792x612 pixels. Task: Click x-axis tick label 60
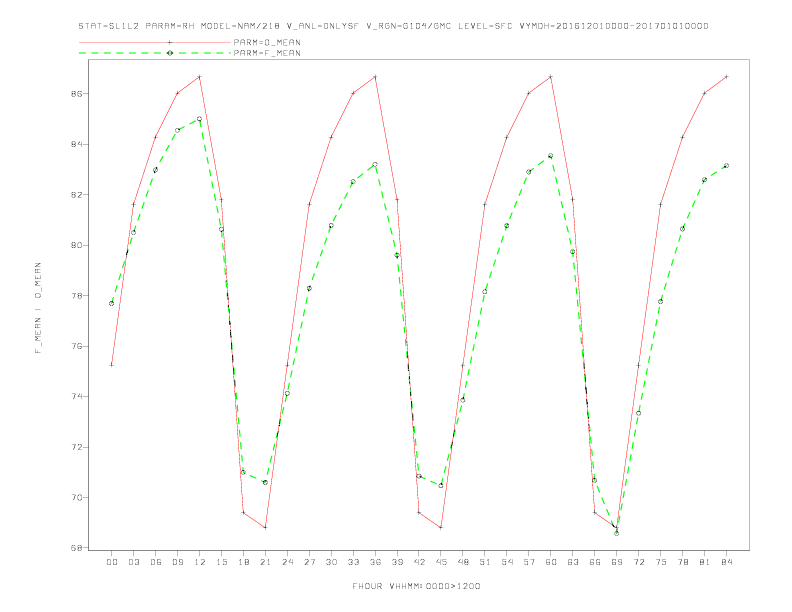point(551,562)
